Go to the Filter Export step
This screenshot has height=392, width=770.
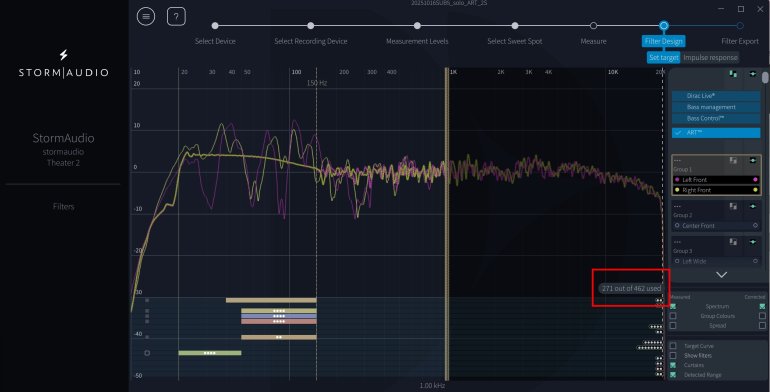click(740, 41)
